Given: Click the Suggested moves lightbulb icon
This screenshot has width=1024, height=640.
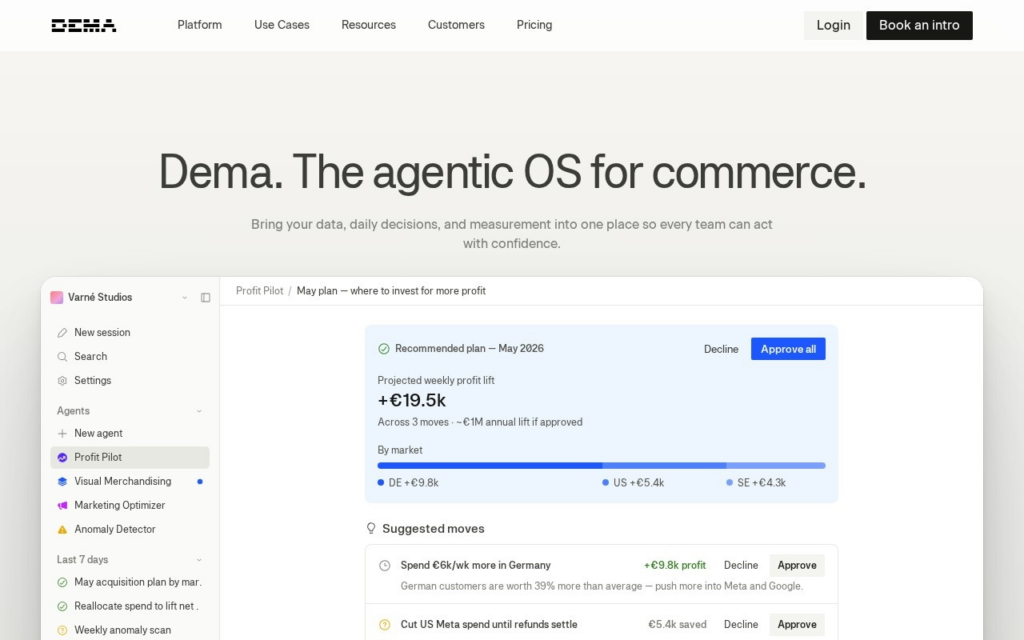Looking at the screenshot, I should click(371, 528).
